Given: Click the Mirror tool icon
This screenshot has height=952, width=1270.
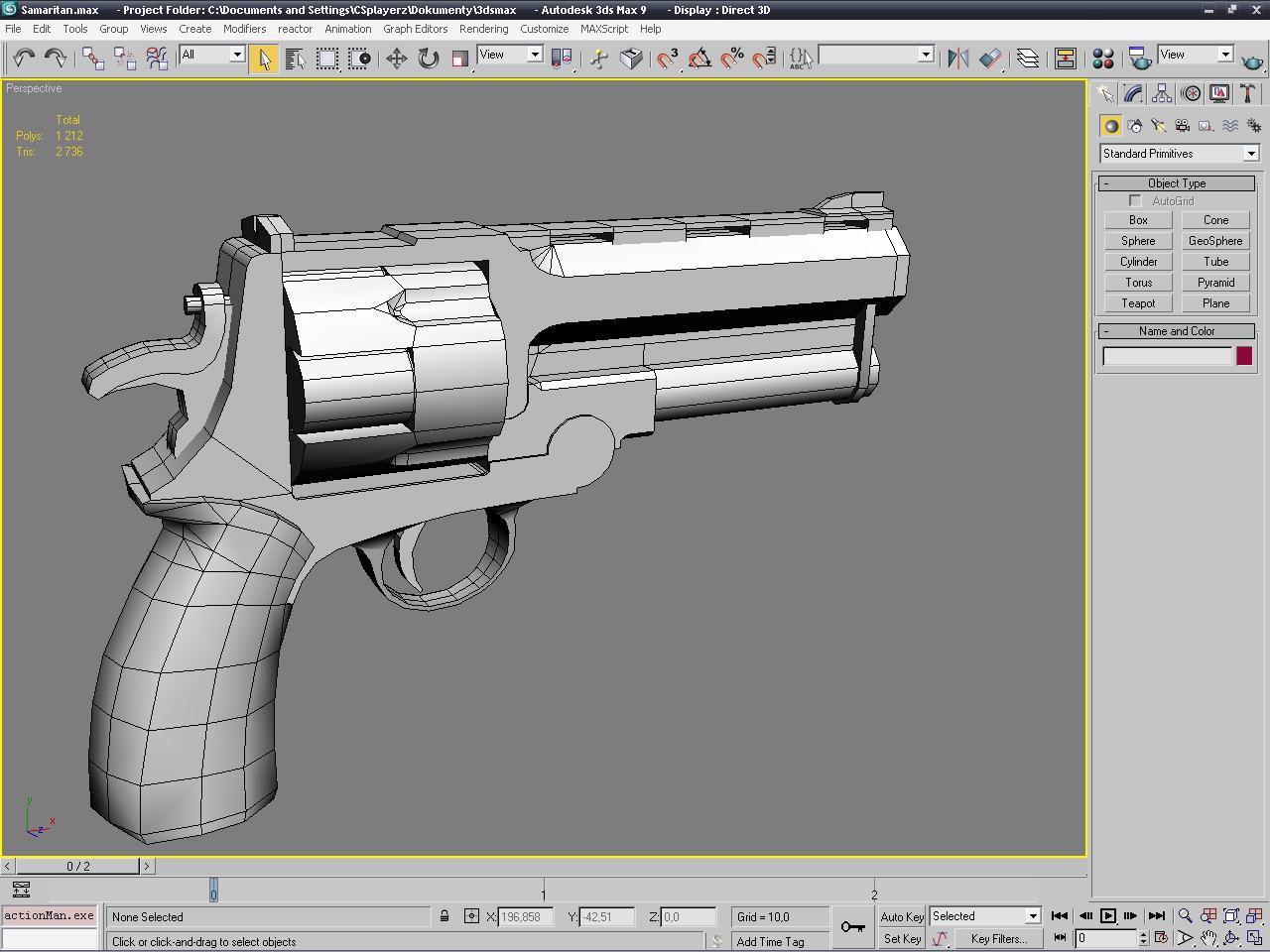Looking at the screenshot, I should (x=957, y=59).
